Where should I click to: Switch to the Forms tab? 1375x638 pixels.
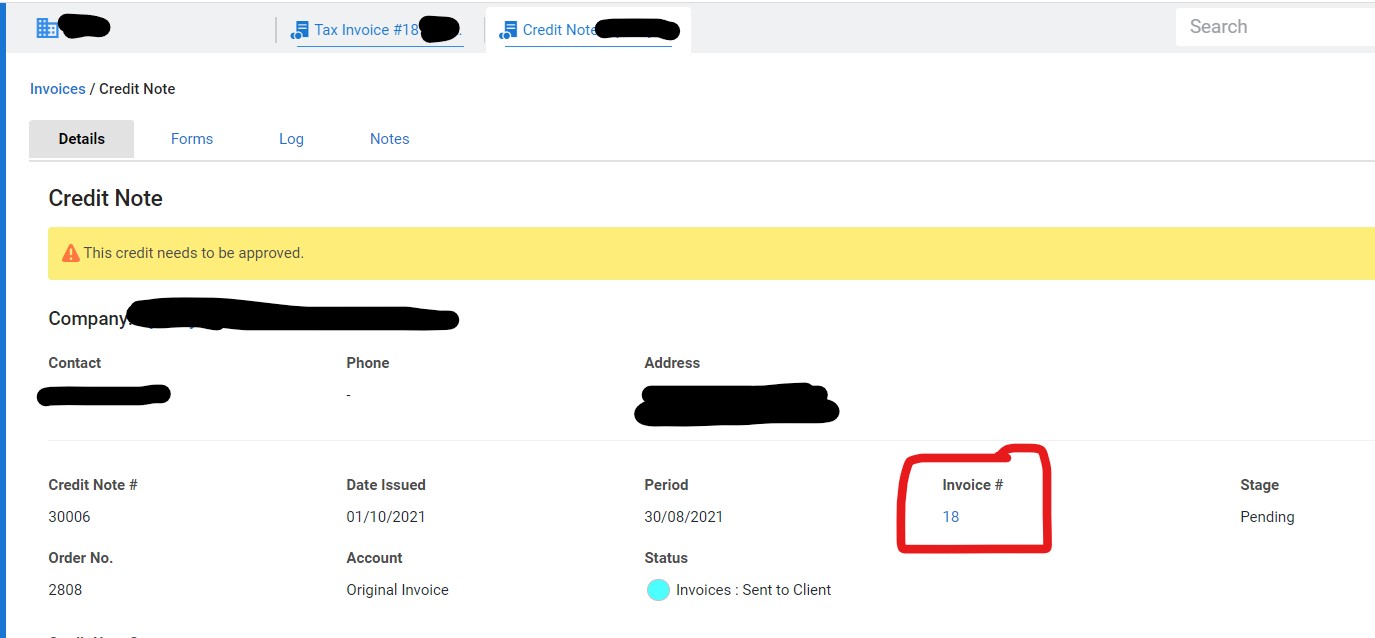click(192, 139)
